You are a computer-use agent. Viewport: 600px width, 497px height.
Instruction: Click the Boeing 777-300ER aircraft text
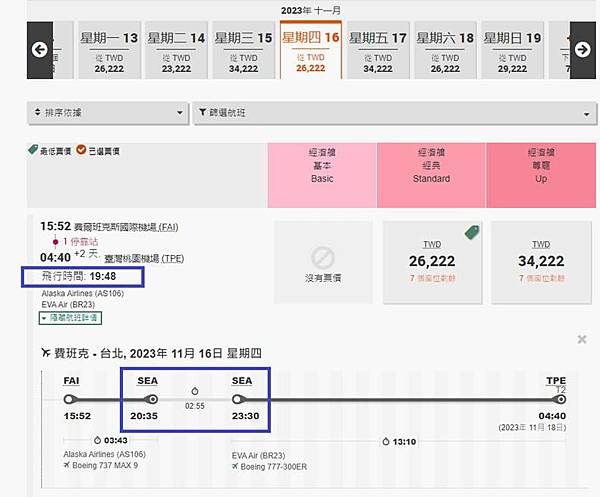tap(274, 467)
